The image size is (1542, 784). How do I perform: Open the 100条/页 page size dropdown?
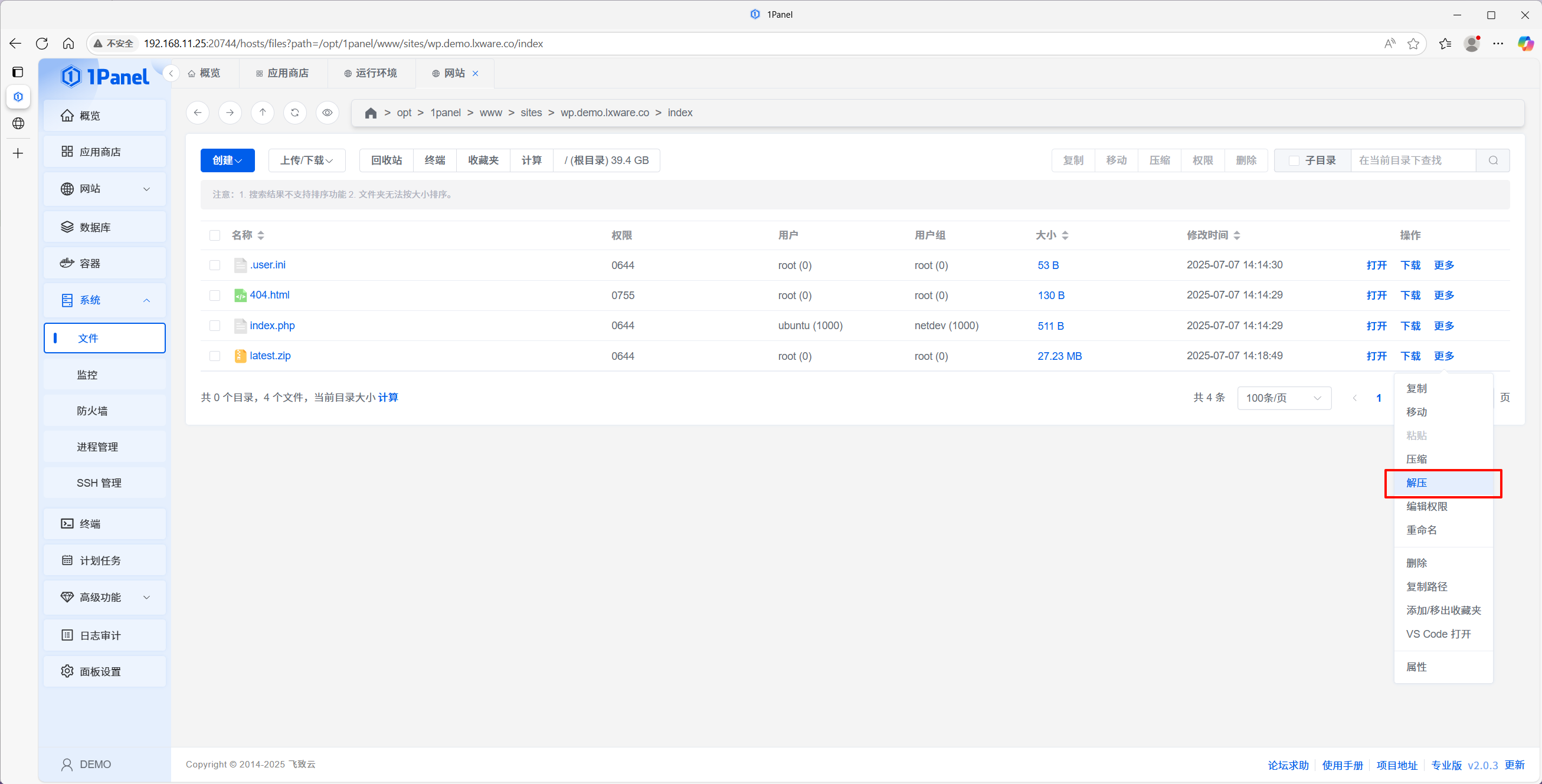click(1284, 398)
